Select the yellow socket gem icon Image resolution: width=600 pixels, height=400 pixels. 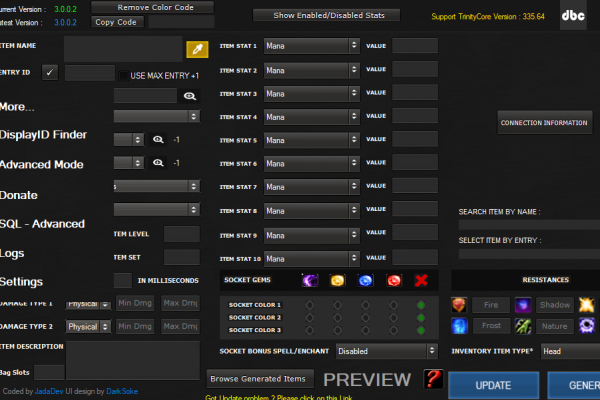pyautogui.click(x=338, y=281)
